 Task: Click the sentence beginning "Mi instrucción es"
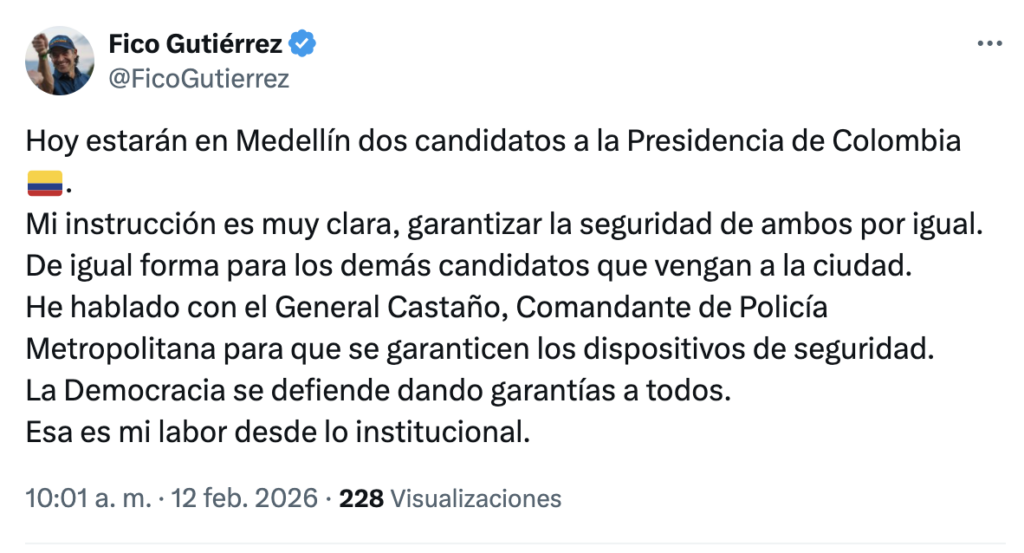coord(505,226)
